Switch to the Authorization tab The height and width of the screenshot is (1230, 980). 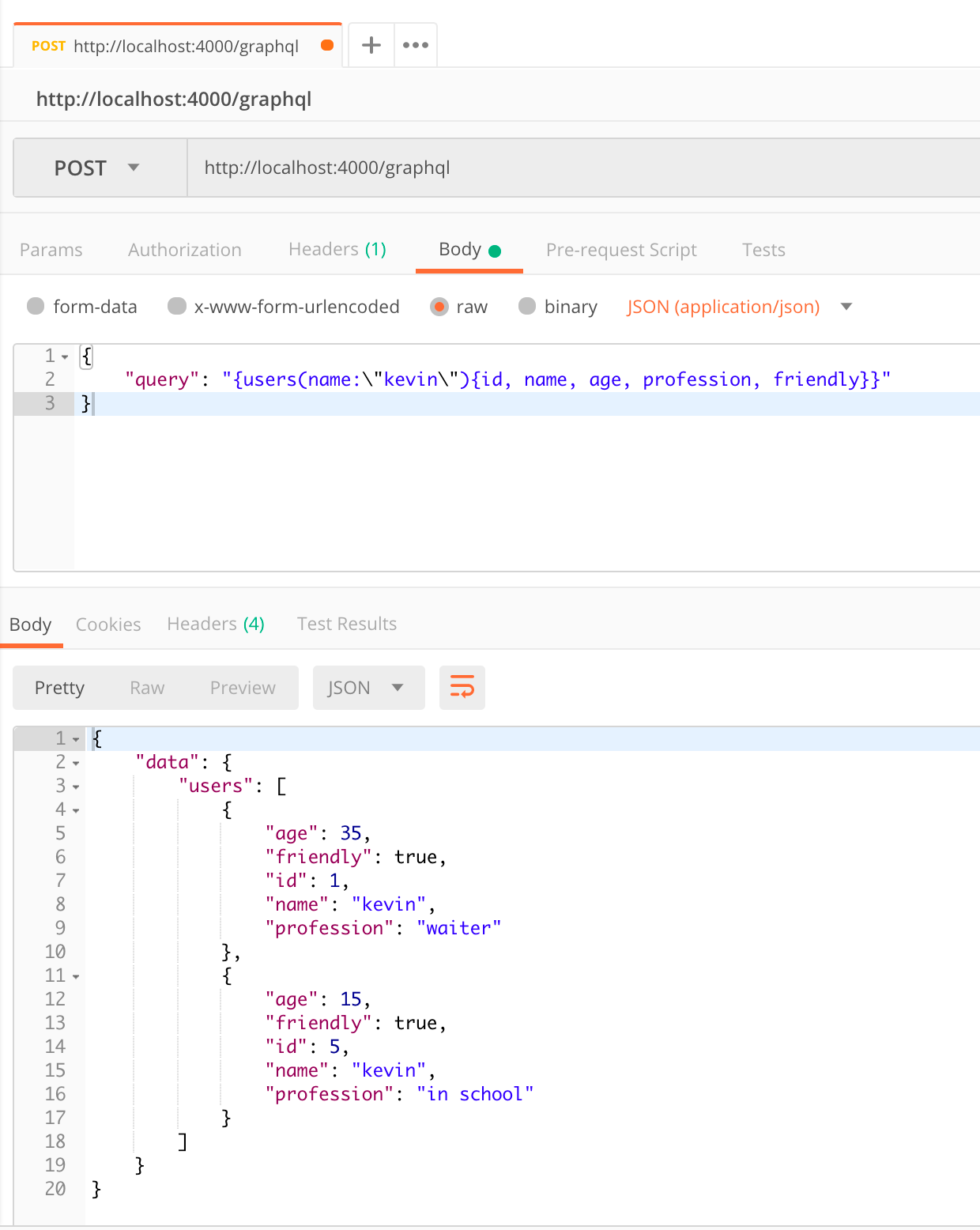coord(184,249)
